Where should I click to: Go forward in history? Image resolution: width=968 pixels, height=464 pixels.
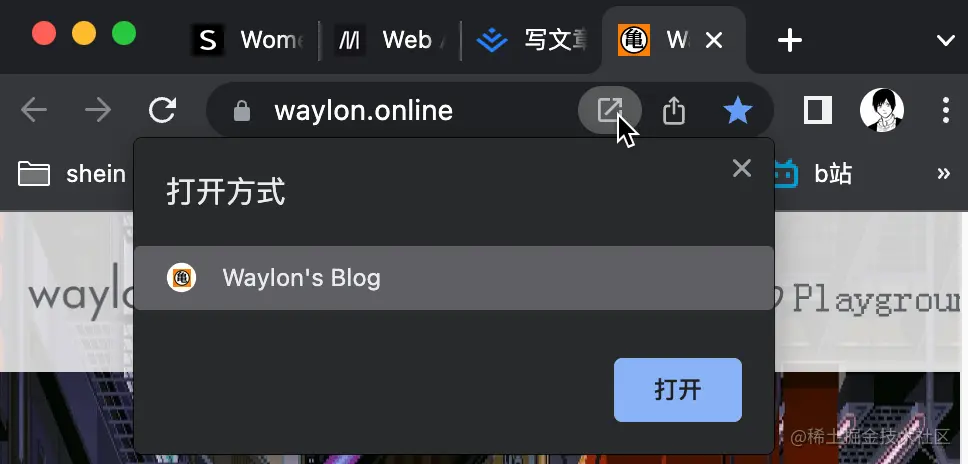click(x=98, y=111)
